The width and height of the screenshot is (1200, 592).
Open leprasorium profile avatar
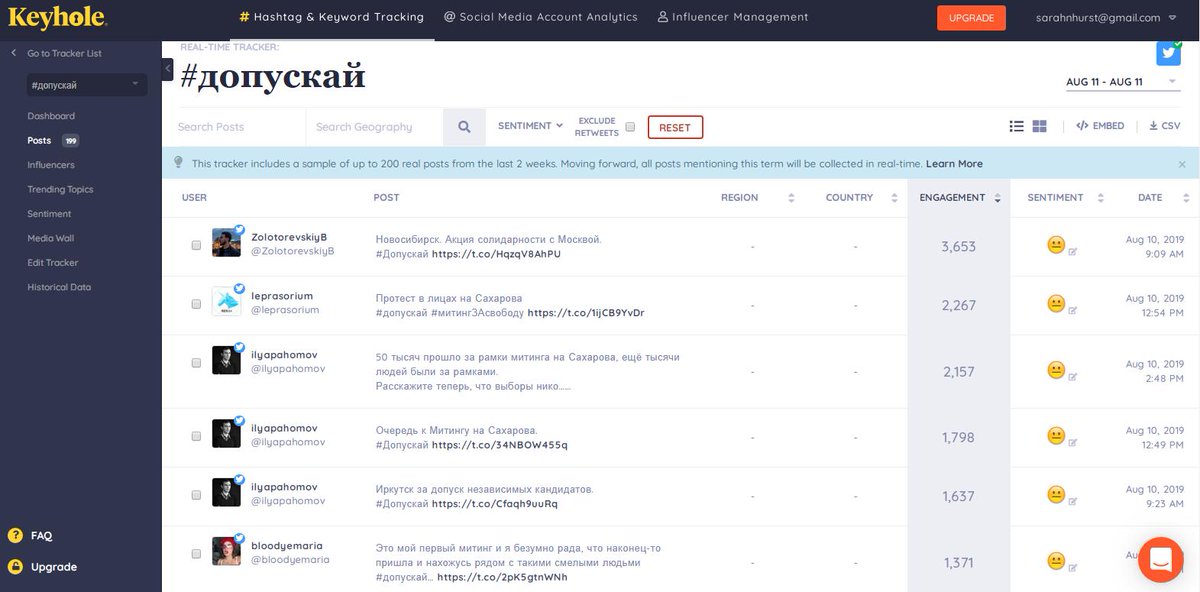[x=226, y=302]
